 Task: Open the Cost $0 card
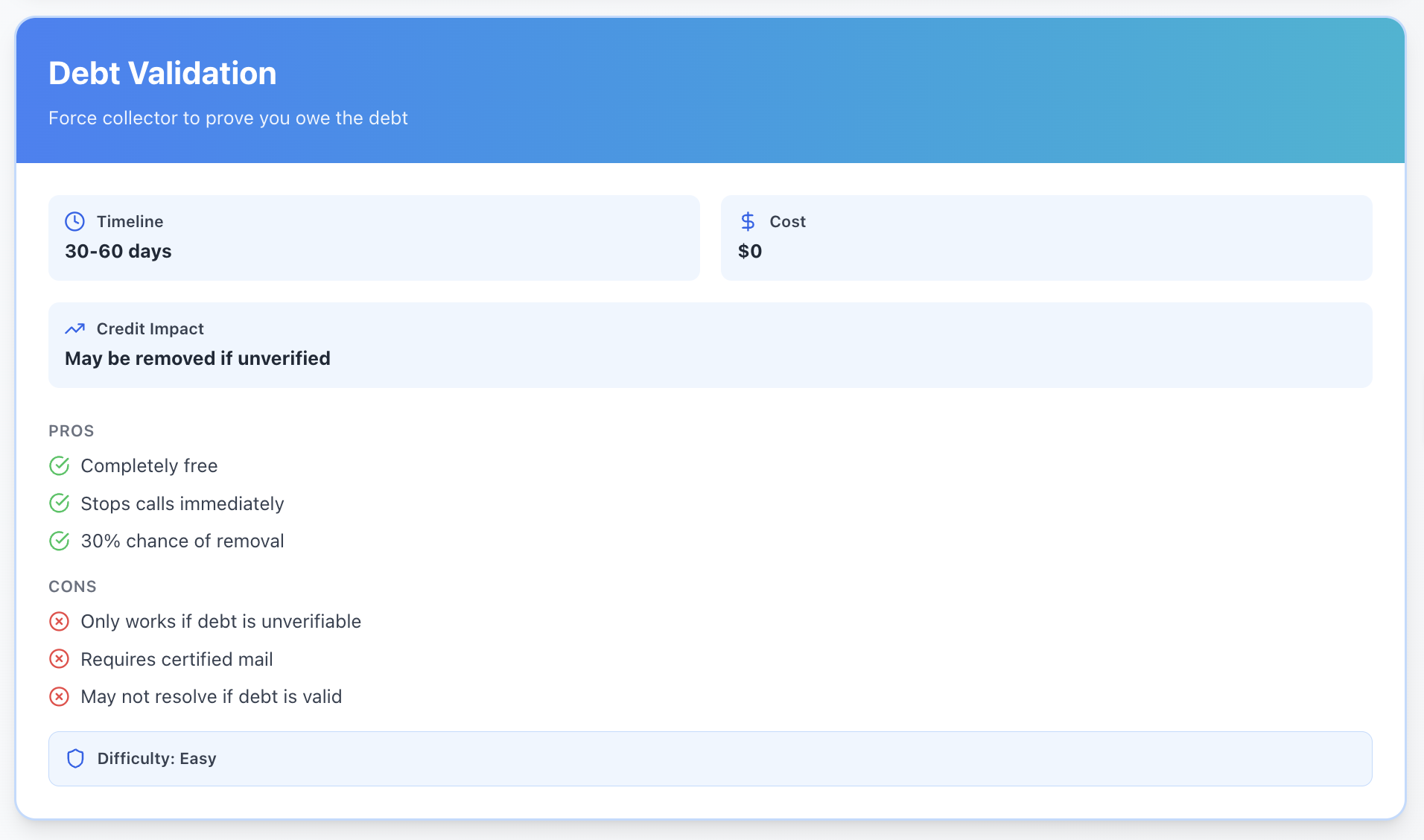[x=1046, y=238]
